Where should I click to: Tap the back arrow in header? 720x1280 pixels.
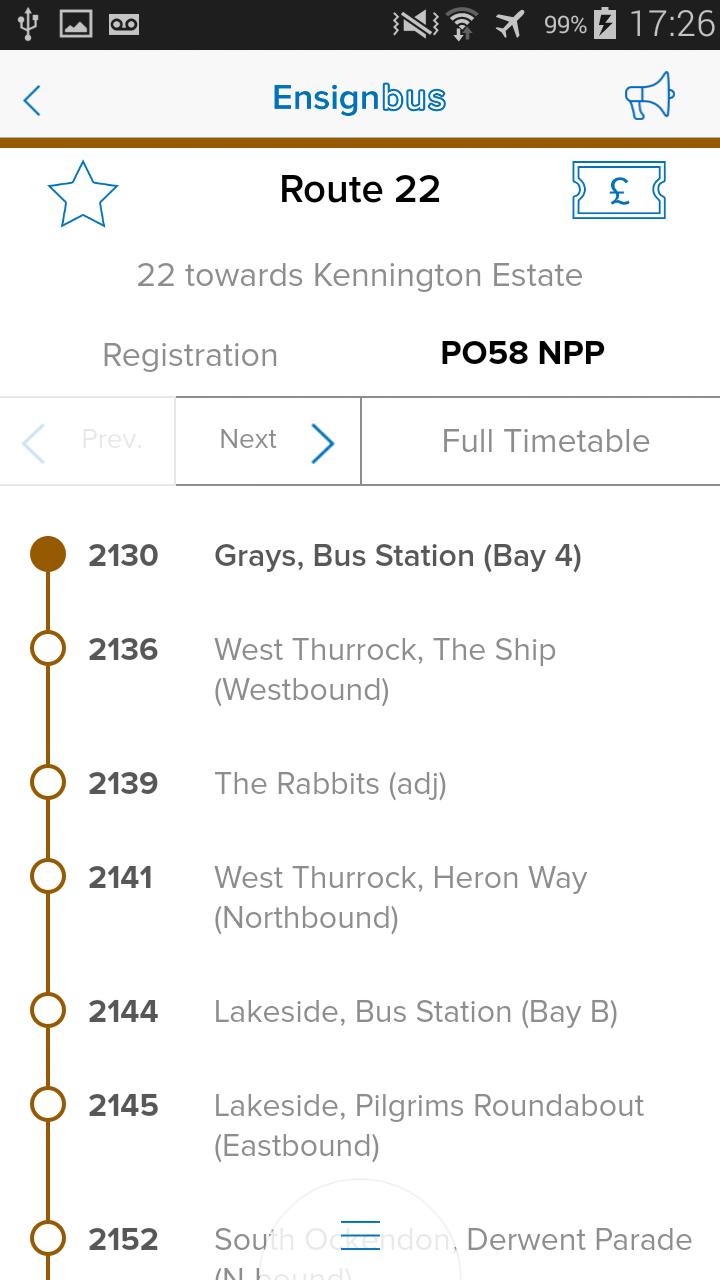click(x=32, y=99)
